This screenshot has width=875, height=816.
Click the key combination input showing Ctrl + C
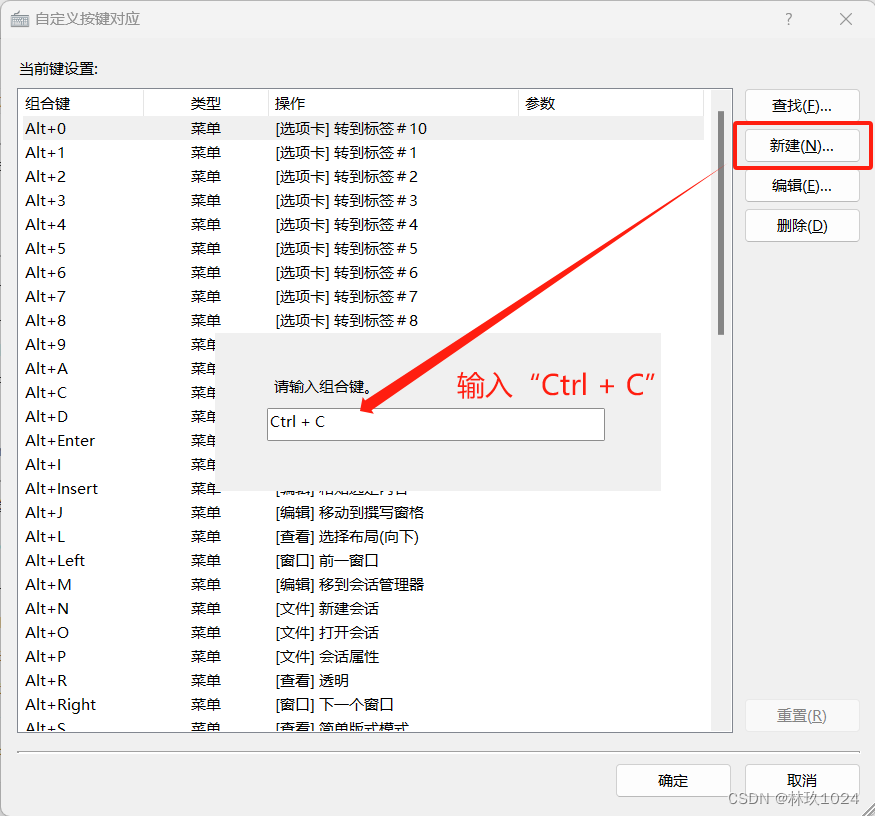[x=435, y=424]
